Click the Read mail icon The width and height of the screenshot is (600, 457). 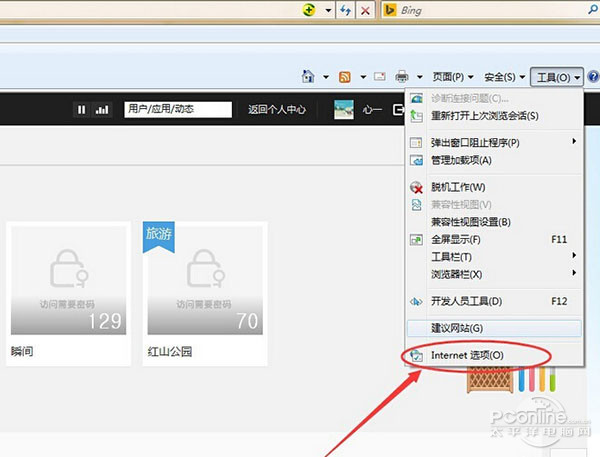coord(380,77)
